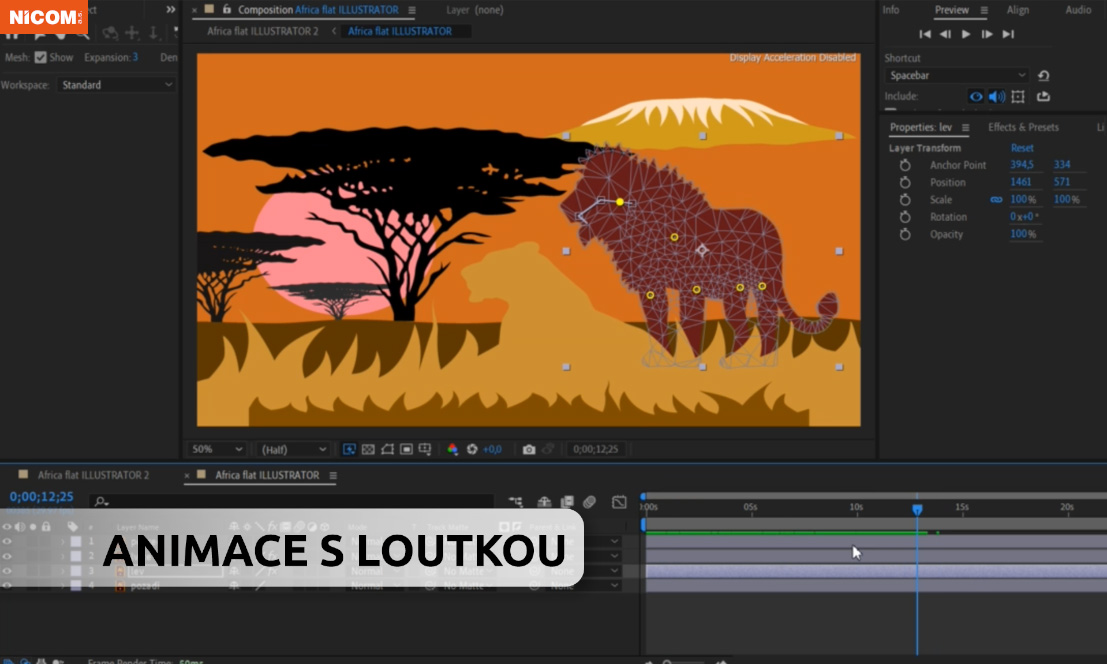The image size is (1107, 664).
Task: Toggle mask and shape path visibility
Action: (387, 449)
